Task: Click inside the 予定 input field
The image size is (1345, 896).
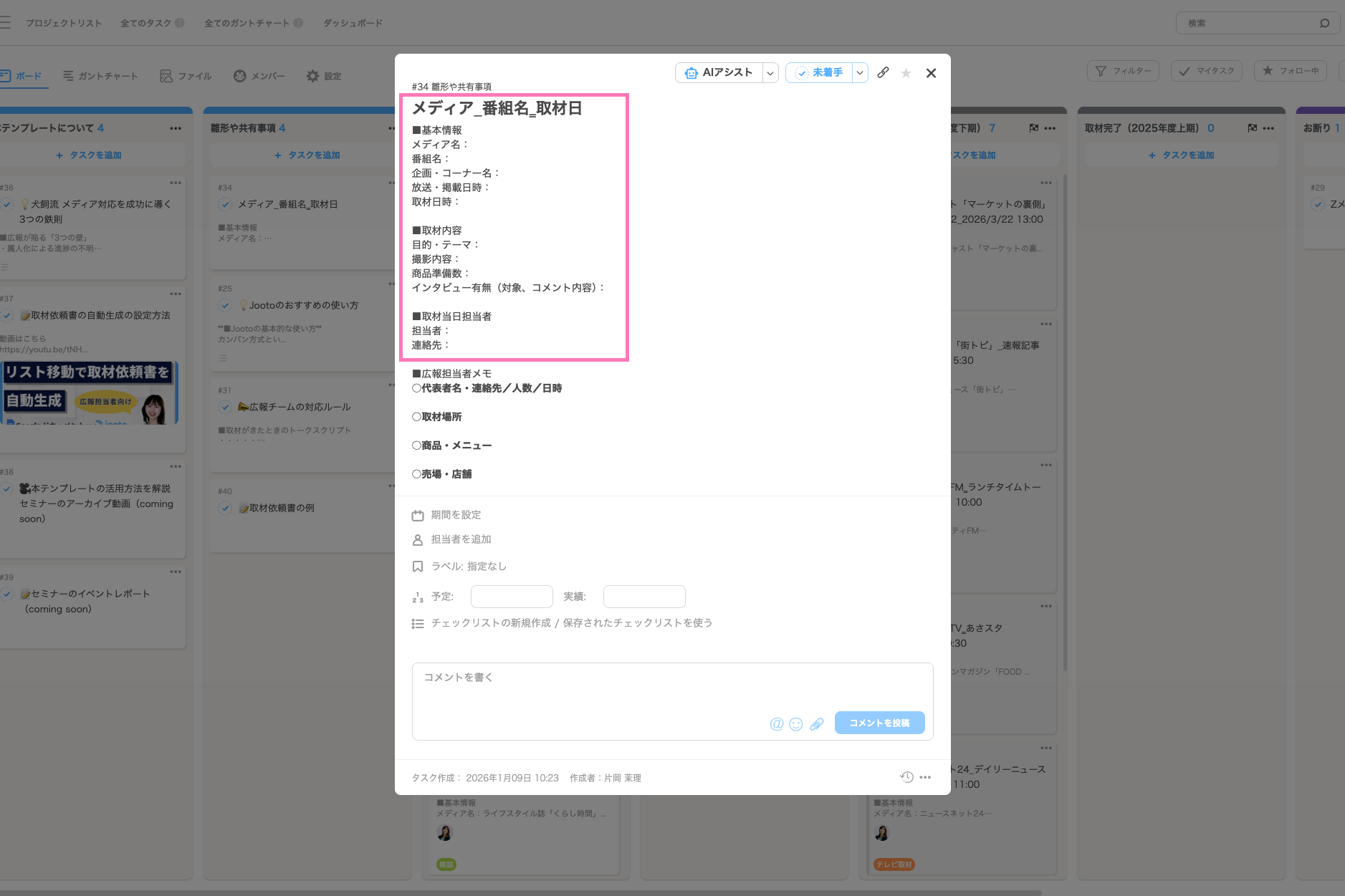Action: 511,596
